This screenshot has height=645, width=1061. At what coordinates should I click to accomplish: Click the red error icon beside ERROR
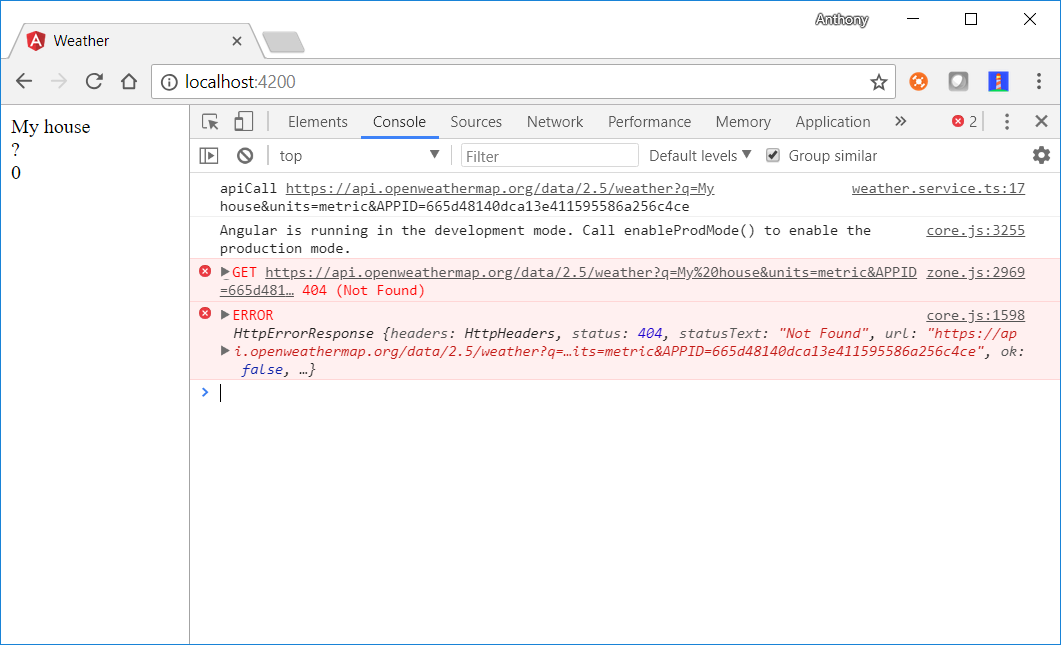coord(205,313)
